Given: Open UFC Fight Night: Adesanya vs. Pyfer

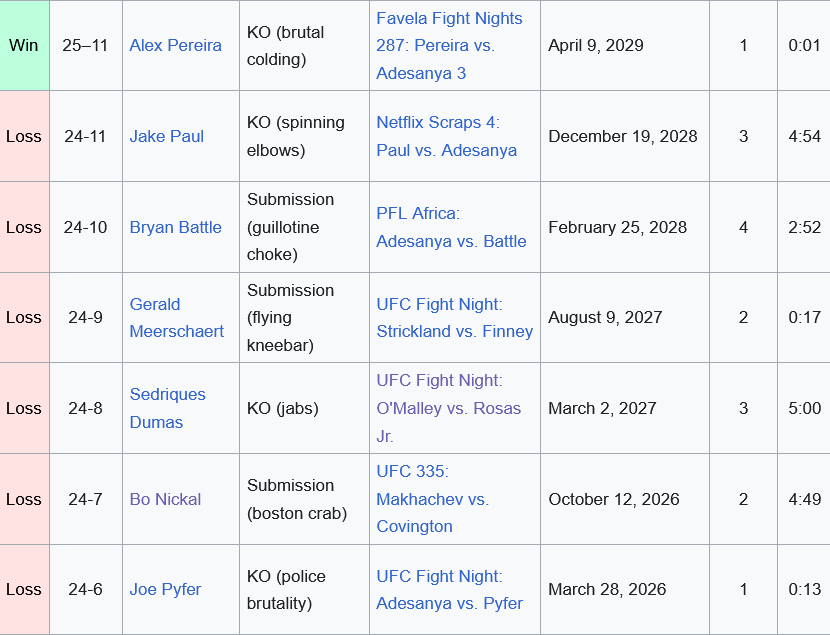Looking at the screenshot, I should (x=449, y=589).
